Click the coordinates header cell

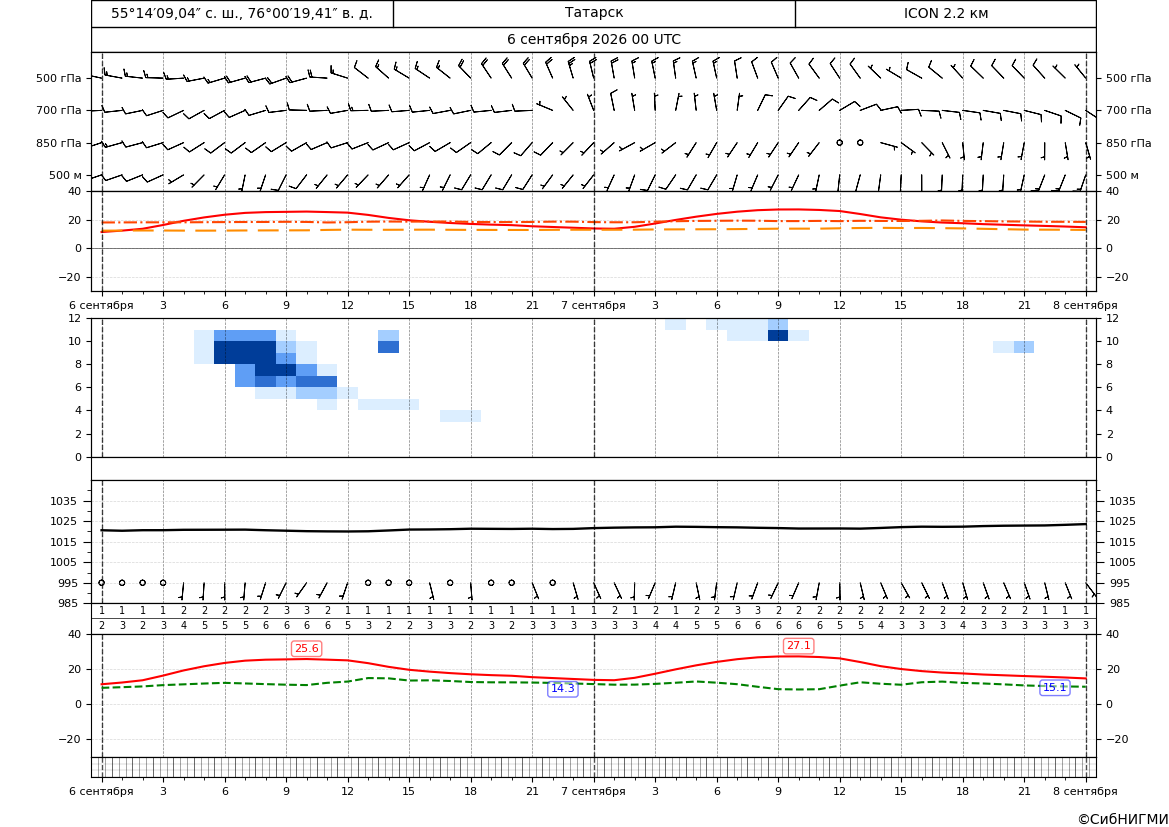tap(242, 13)
